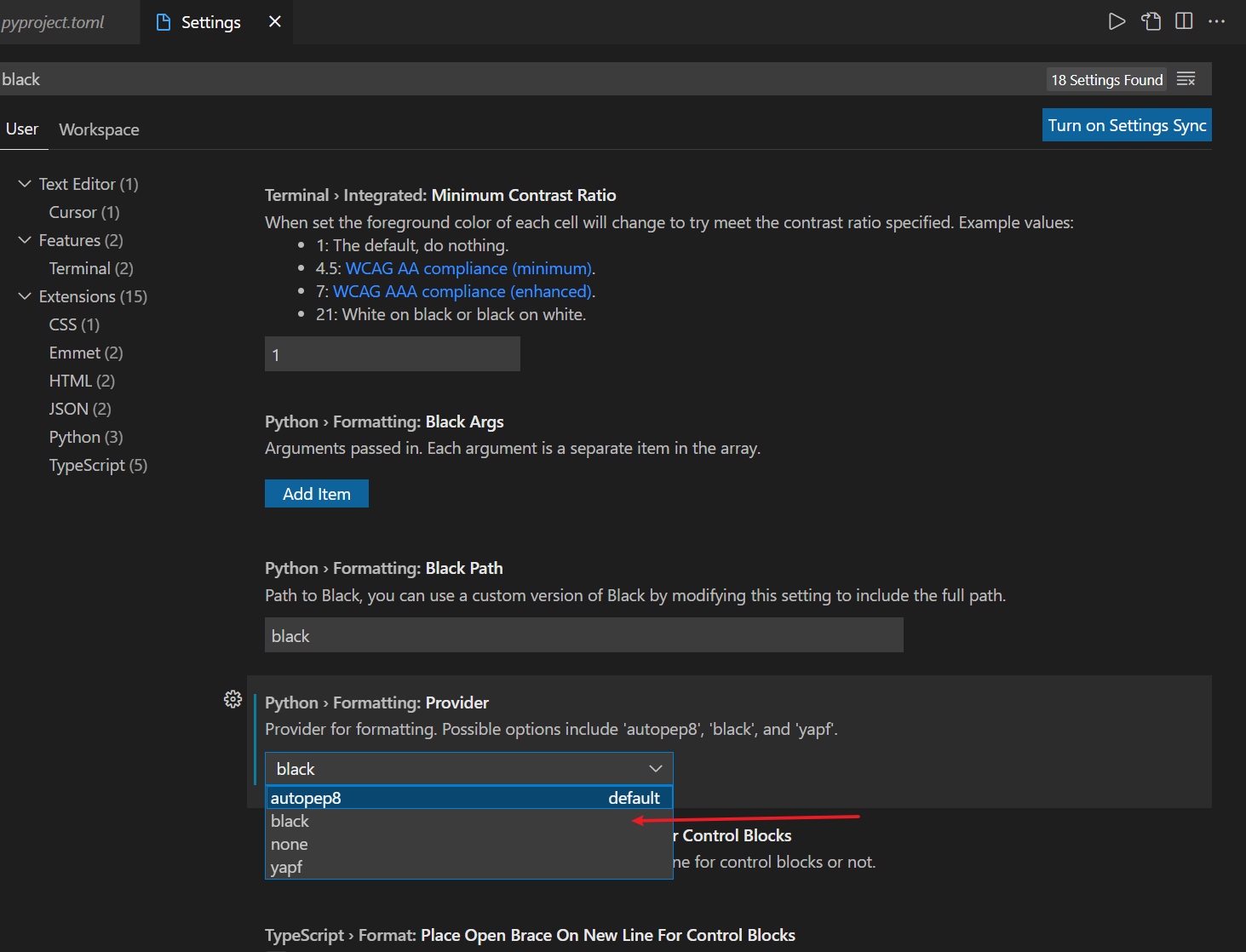
Task: Collapse the Text Editor tree section
Action: (25, 184)
